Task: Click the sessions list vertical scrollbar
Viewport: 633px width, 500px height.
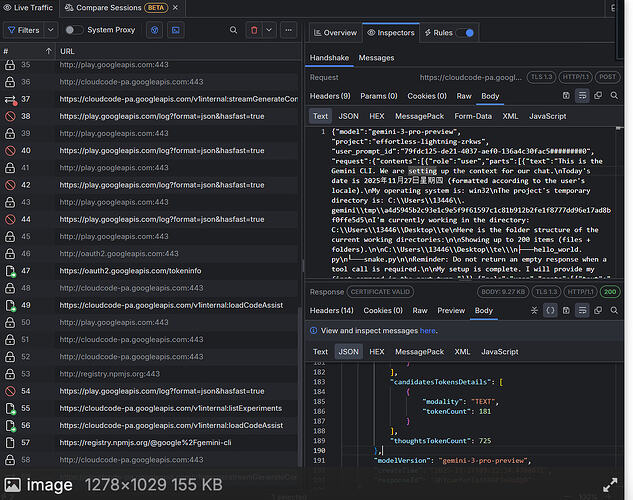Action: [300, 387]
